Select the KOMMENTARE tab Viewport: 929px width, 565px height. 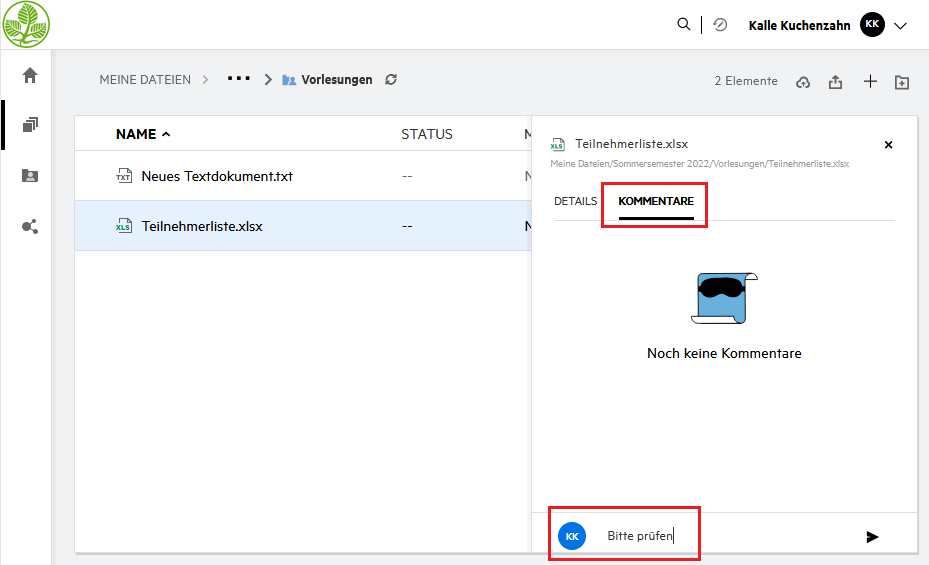(x=656, y=201)
